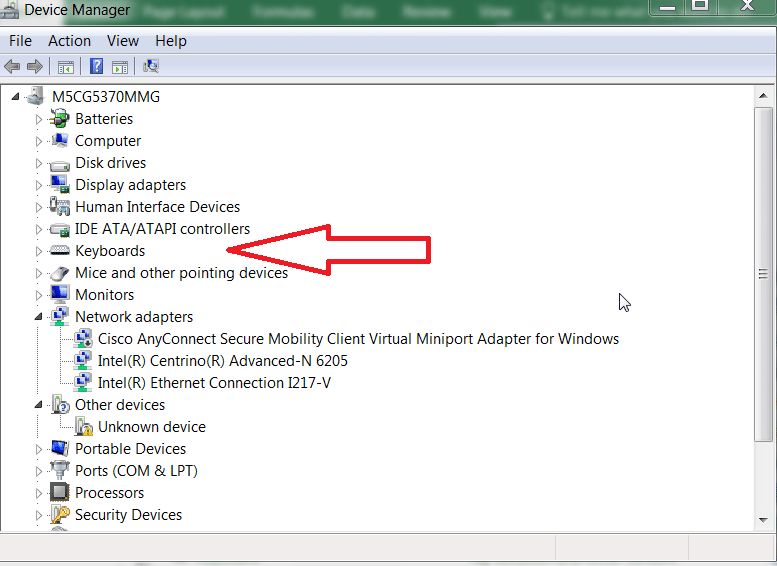Click the IDE ATA/ATAPI controllers icon
The width and height of the screenshot is (777, 566).
pos(59,230)
